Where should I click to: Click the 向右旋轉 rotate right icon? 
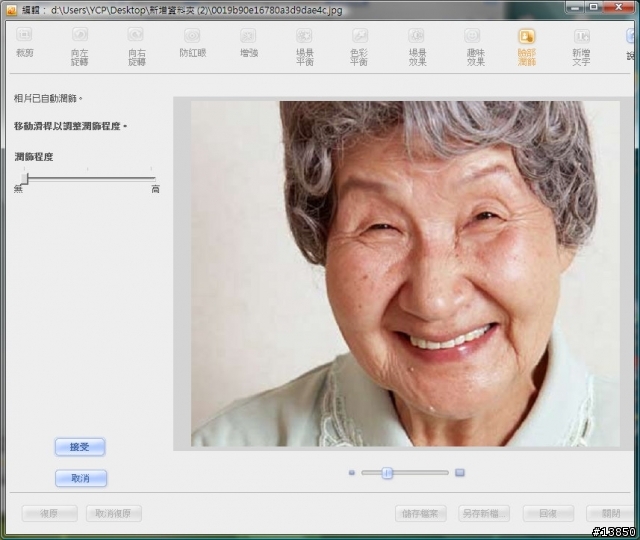pos(136,35)
